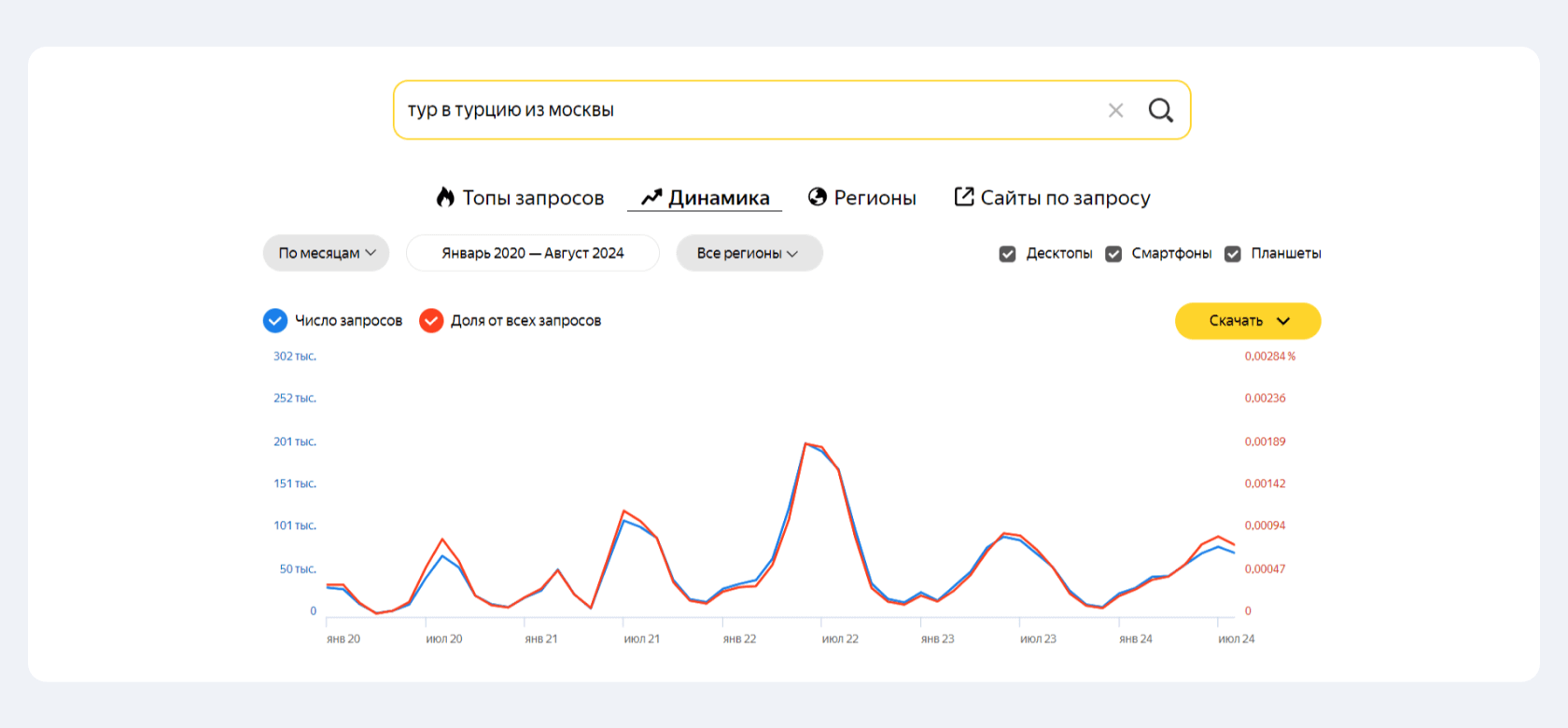The width and height of the screenshot is (1568, 728).
Task: Click the external link icon for Сайты
Action: (x=963, y=197)
